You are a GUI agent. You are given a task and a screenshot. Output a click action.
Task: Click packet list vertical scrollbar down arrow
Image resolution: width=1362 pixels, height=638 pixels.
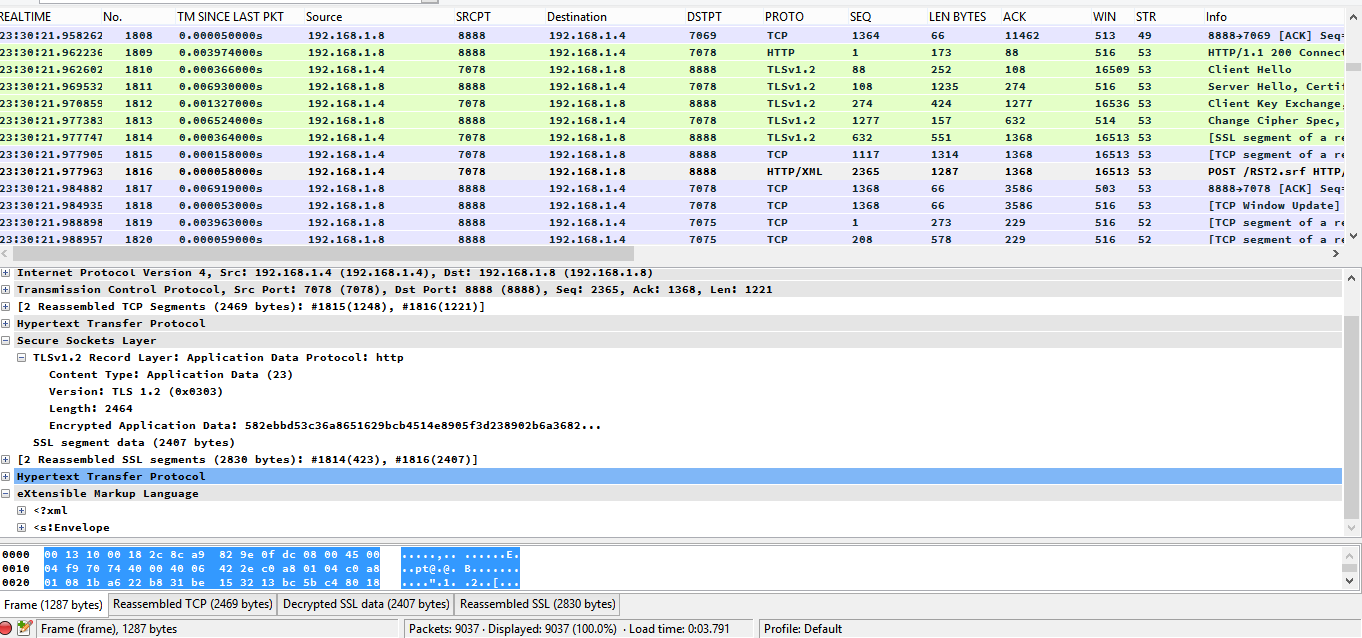[x=1352, y=236]
